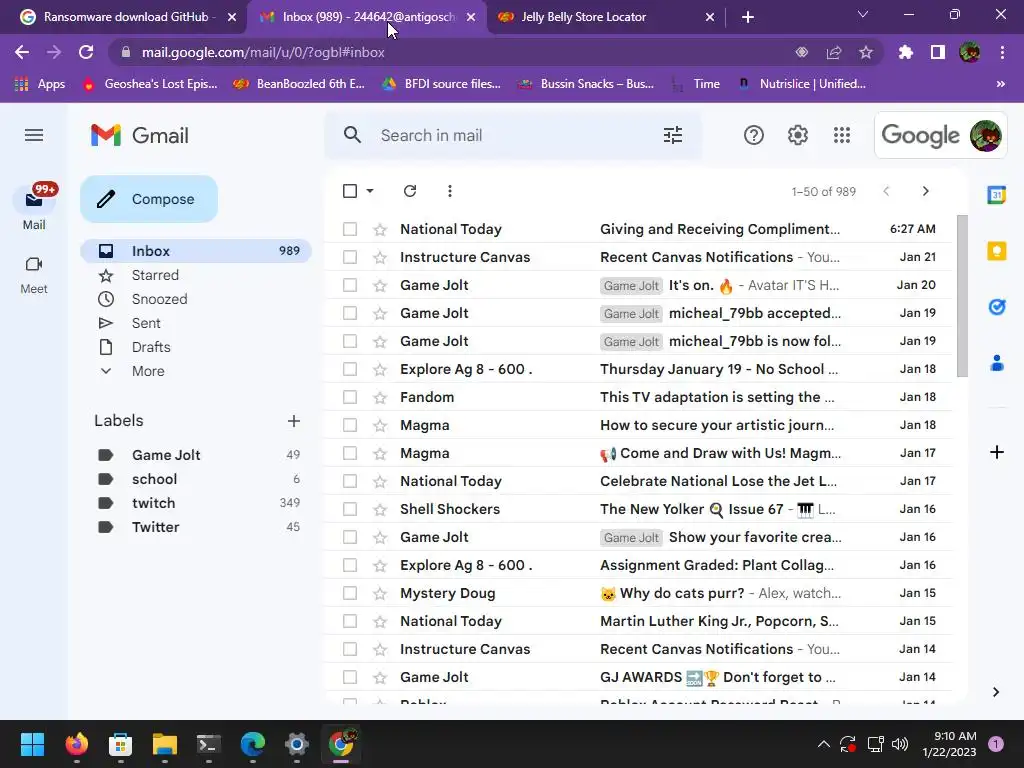Open the Starred folder
This screenshot has width=1024, height=768.
pyautogui.click(x=196, y=275)
